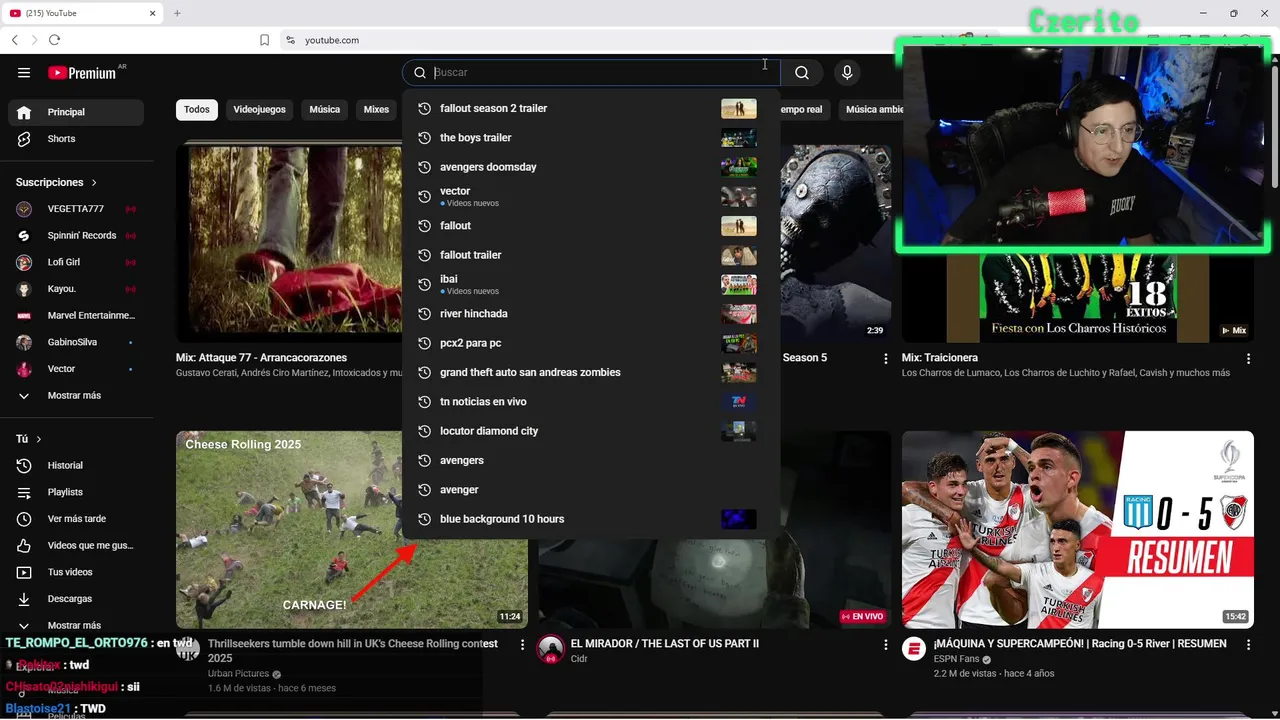
Task: Open Shorts in sidebar
Action: click(x=76, y=139)
